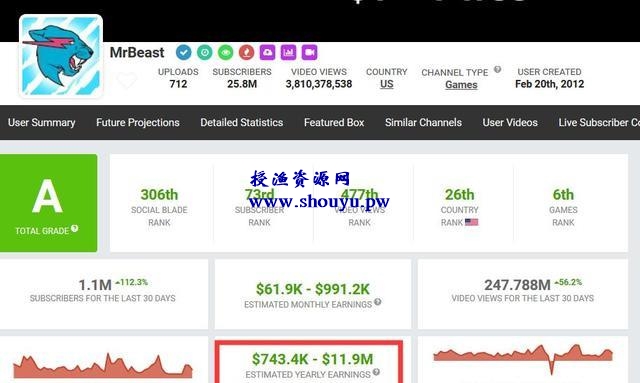Follow the Games channel type link
640x383 pixels.
coord(461,85)
